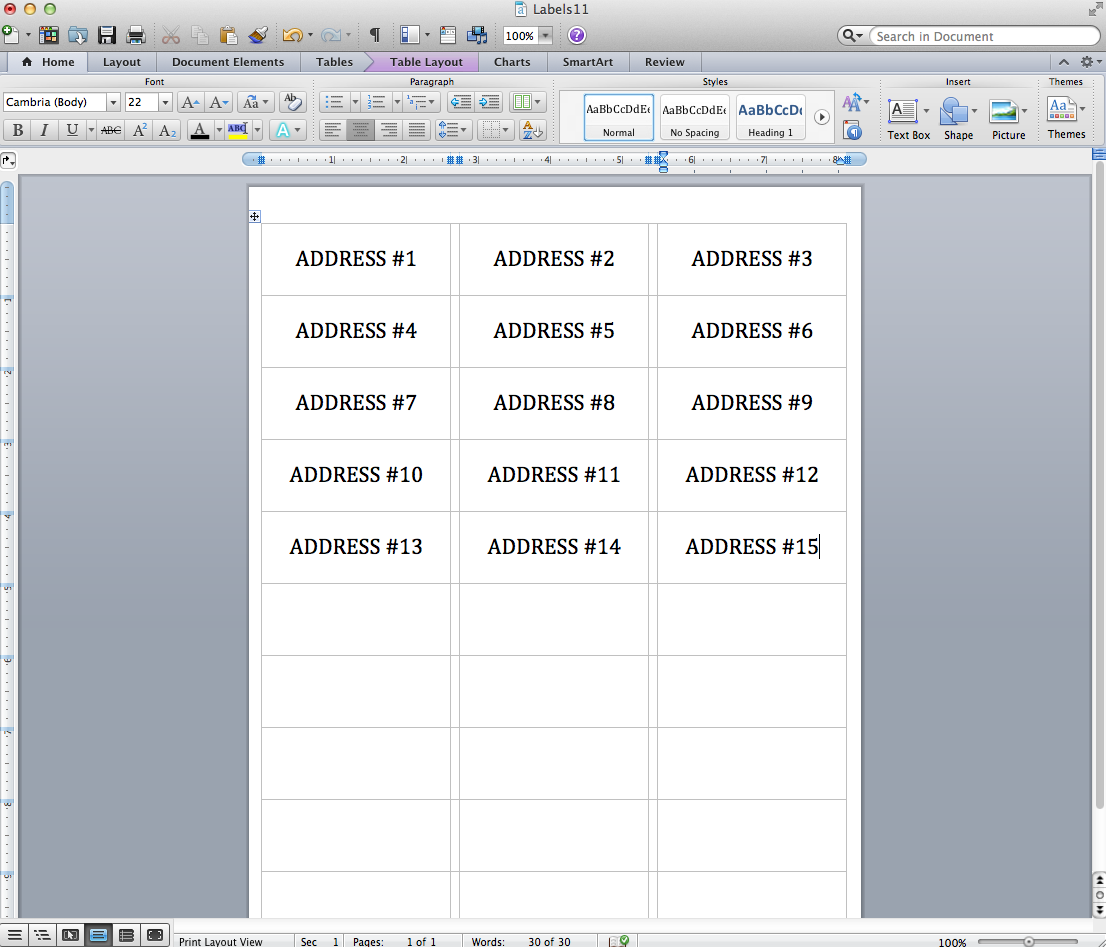Viewport: 1106px width, 947px height.
Task: Click the Redo arrow icon
Action: coord(330,35)
